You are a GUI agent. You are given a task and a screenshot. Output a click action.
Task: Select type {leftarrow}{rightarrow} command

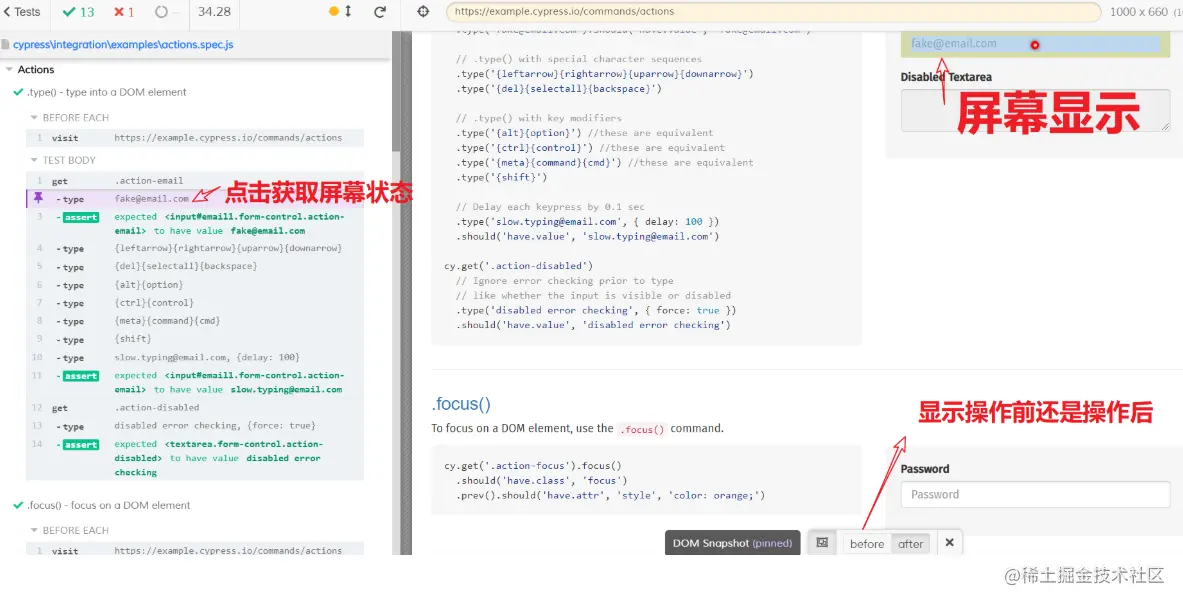[x=195, y=249]
